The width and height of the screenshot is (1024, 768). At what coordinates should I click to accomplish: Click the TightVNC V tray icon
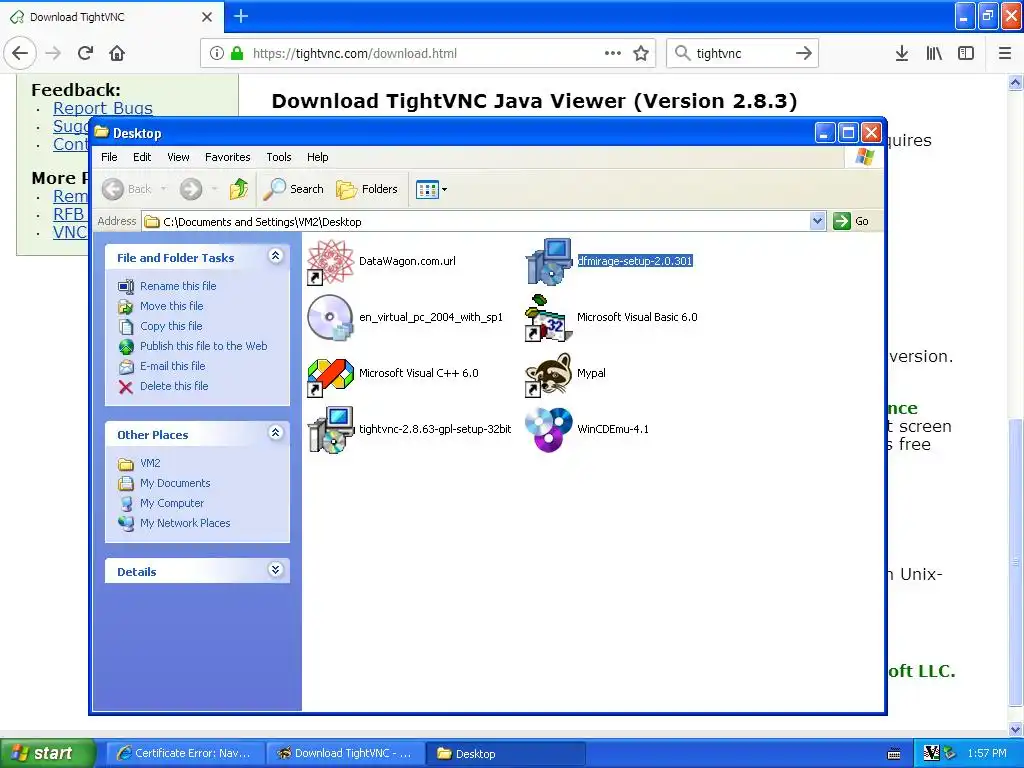point(931,754)
